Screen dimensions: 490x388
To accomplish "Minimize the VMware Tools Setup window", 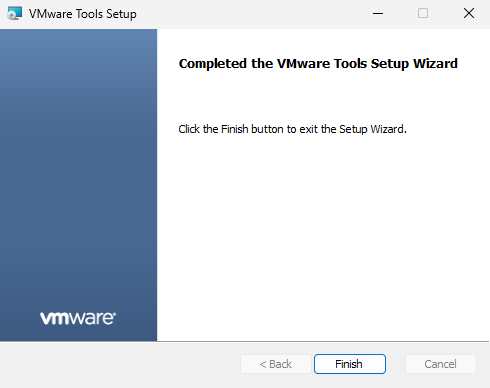I will coord(378,14).
